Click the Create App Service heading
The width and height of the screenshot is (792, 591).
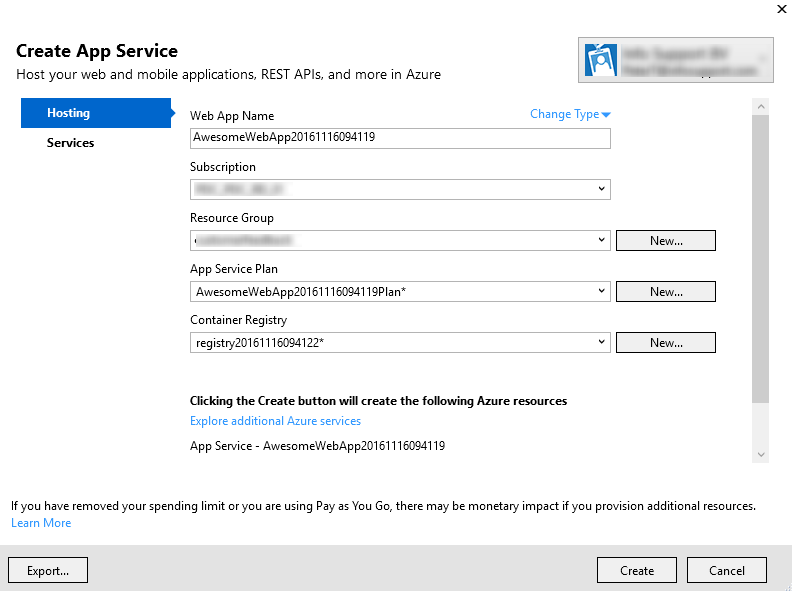click(97, 51)
